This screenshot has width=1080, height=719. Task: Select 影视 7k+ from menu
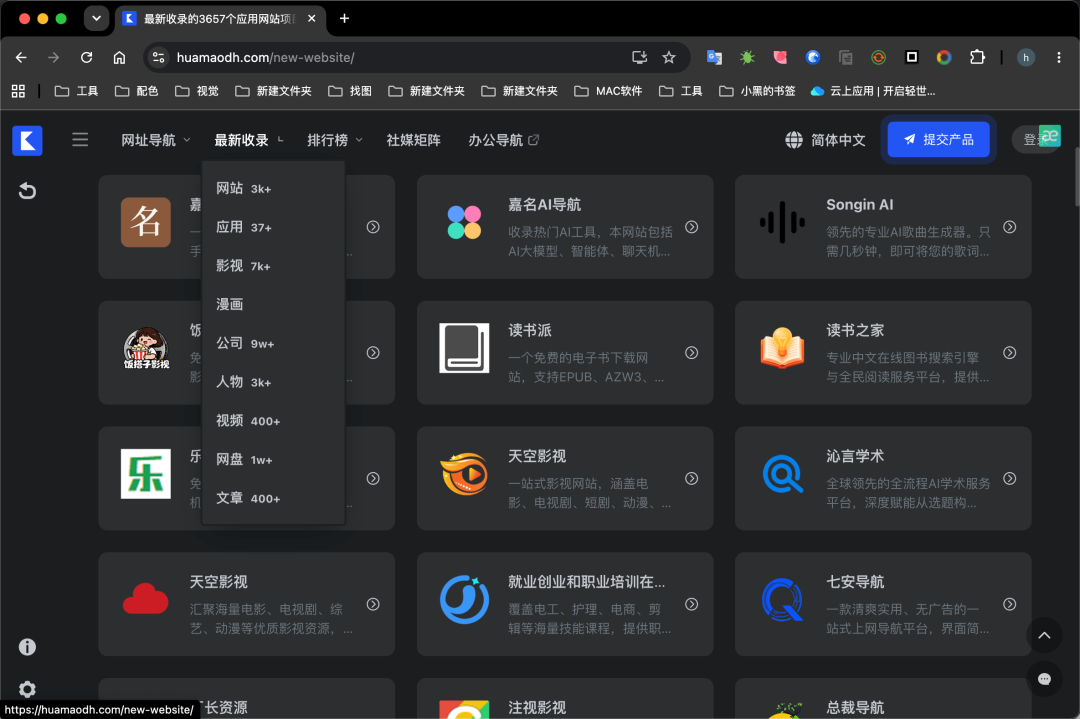coord(273,266)
